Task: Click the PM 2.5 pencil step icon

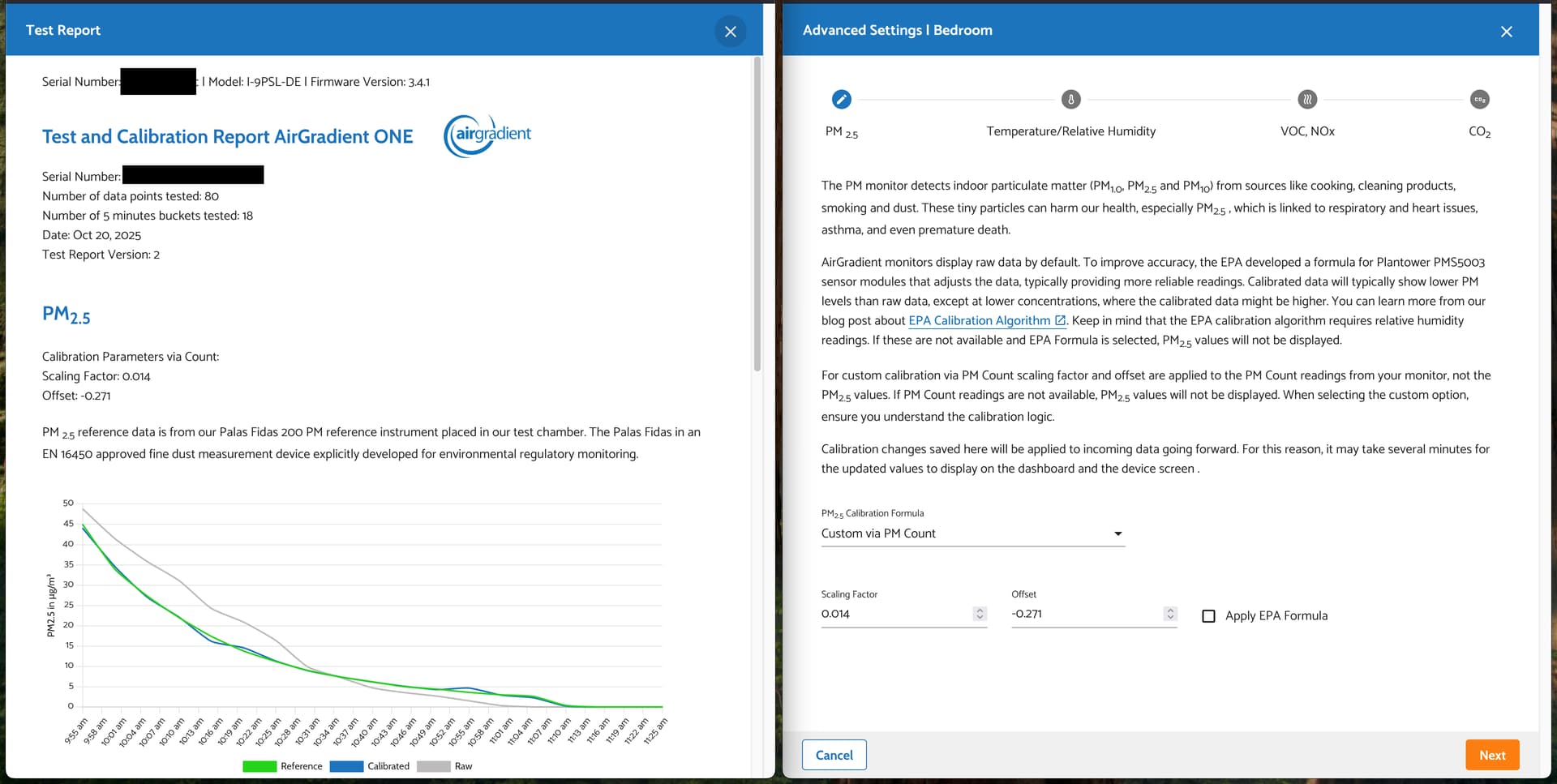Action: (x=841, y=100)
